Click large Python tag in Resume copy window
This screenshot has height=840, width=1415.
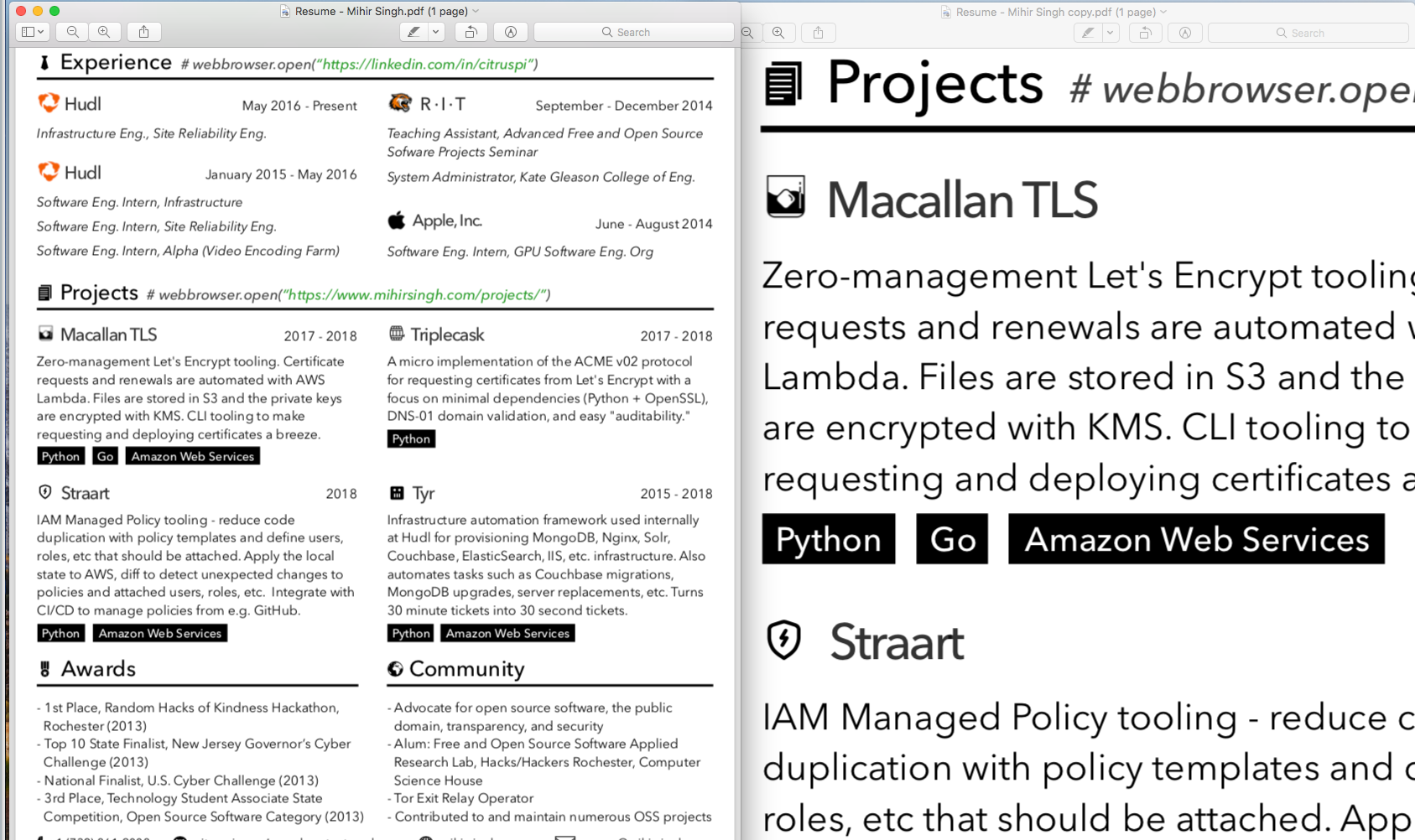tap(829, 539)
